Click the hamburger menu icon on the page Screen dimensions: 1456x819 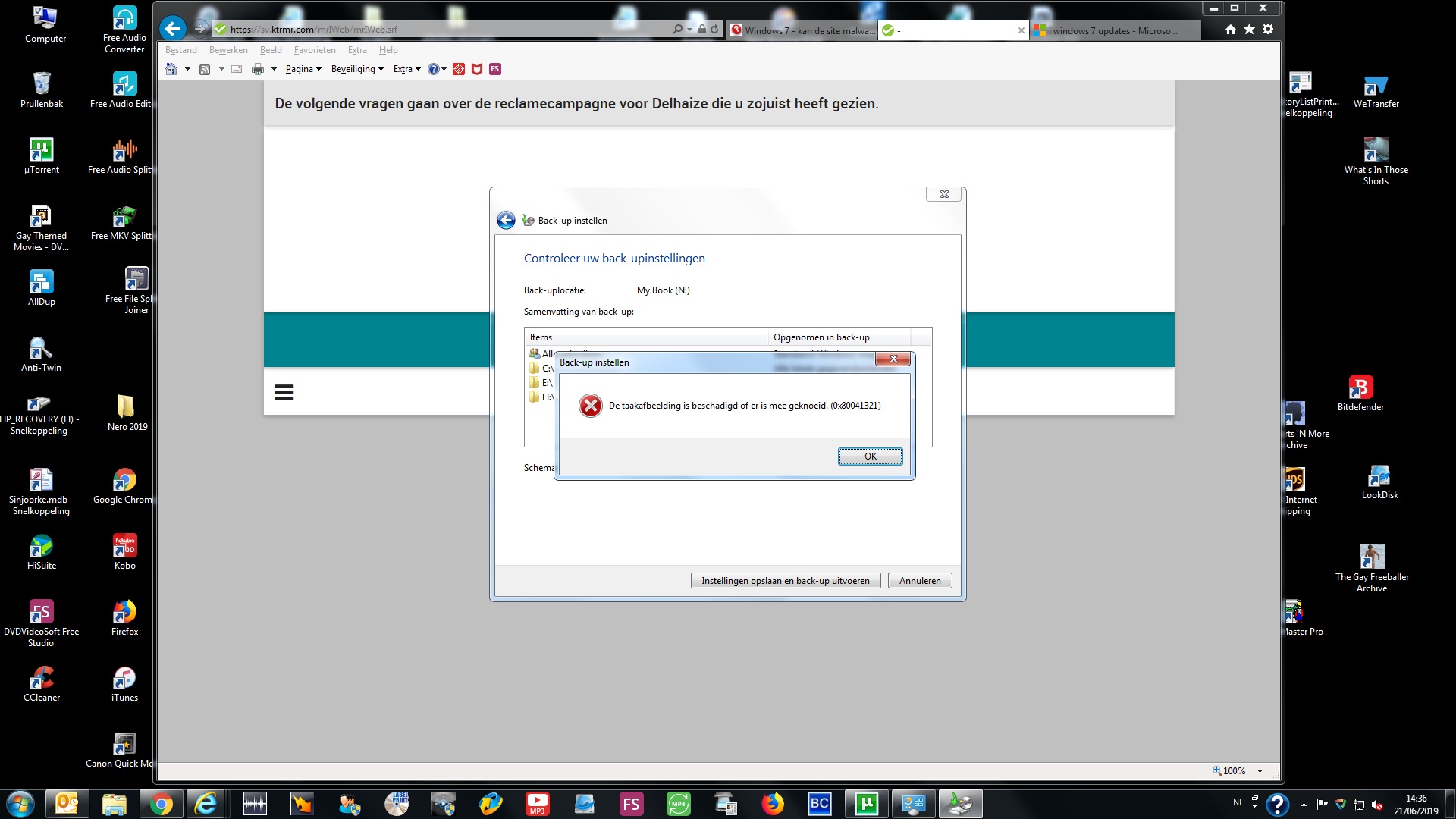click(284, 392)
